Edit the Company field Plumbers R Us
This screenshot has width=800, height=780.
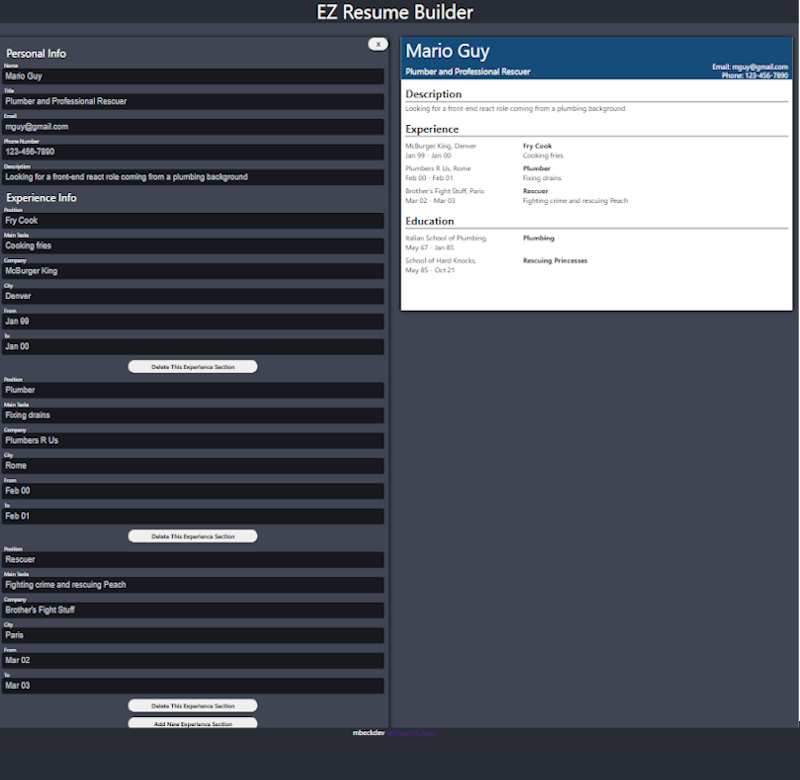coord(193,441)
